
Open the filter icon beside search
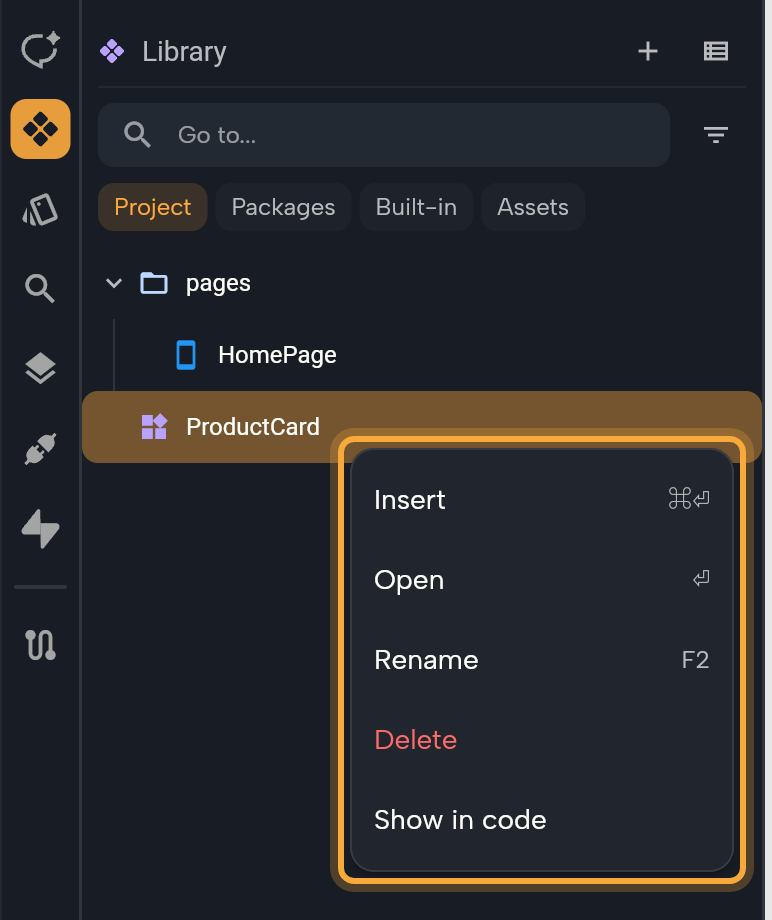(x=716, y=135)
